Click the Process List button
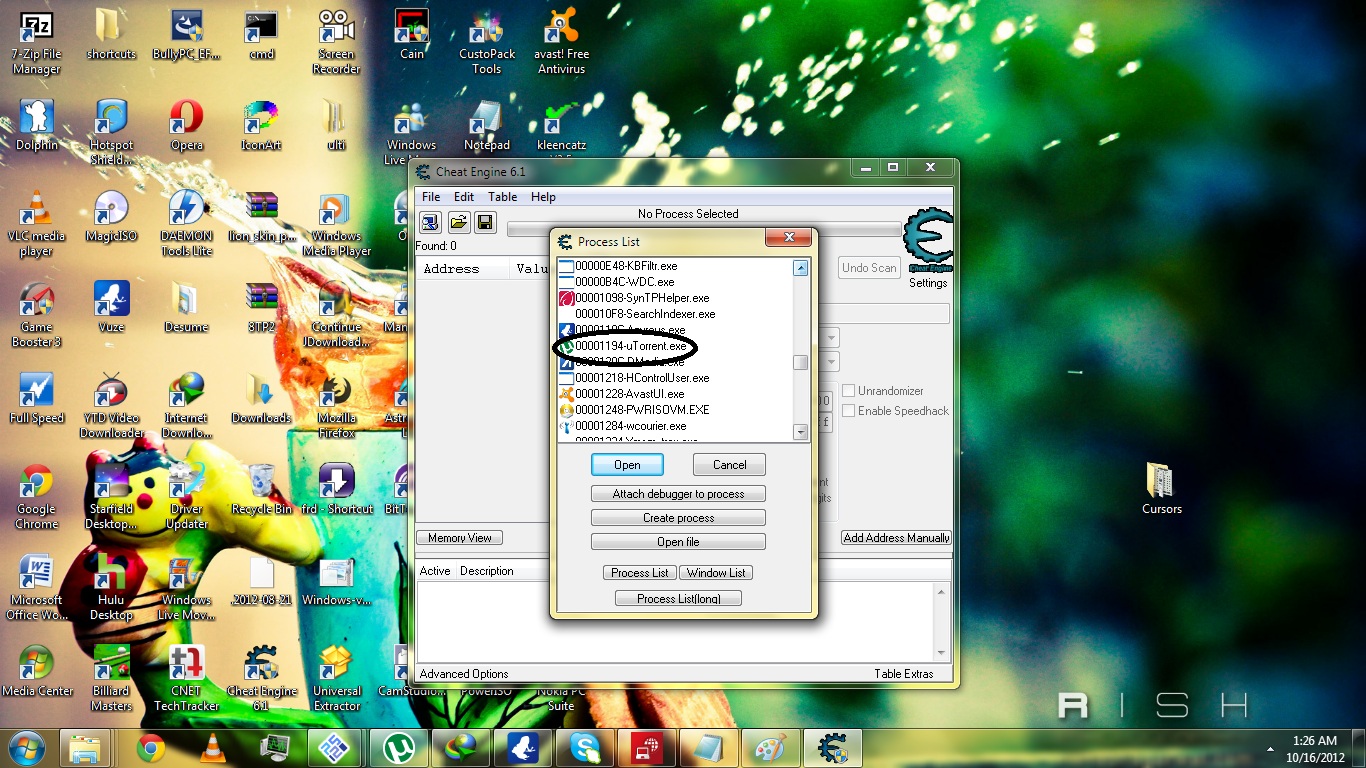 tap(640, 573)
